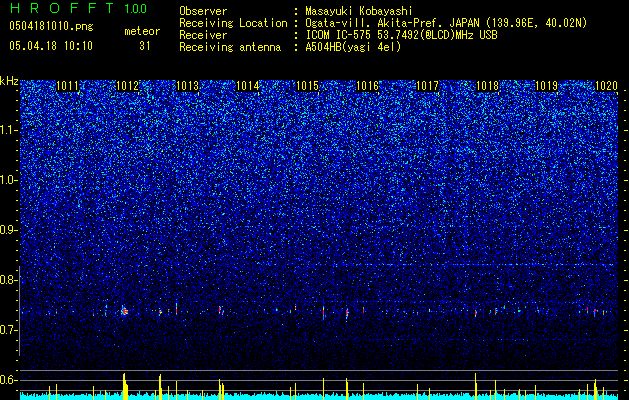
Task: Click the 0.7 frequency axis label
Action: pyautogui.click(x=9, y=330)
